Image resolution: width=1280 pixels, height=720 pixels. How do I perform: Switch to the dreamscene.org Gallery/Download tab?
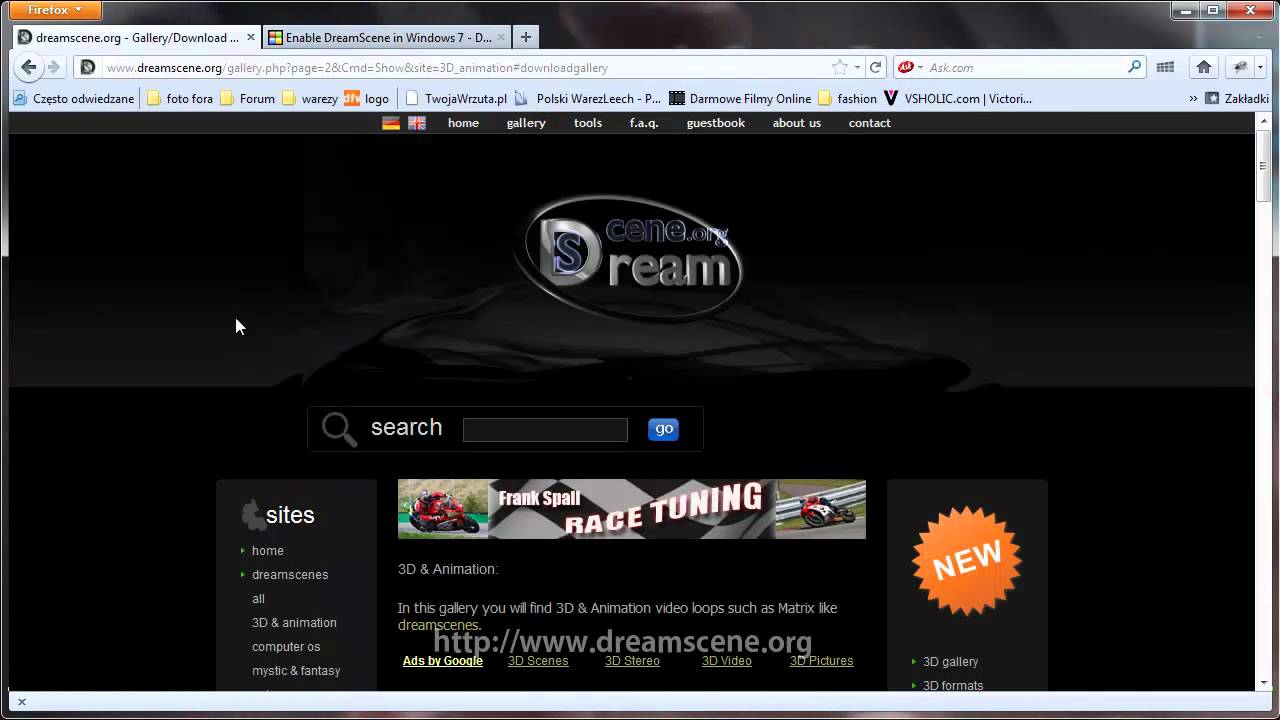pyautogui.click(x=136, y=38)
